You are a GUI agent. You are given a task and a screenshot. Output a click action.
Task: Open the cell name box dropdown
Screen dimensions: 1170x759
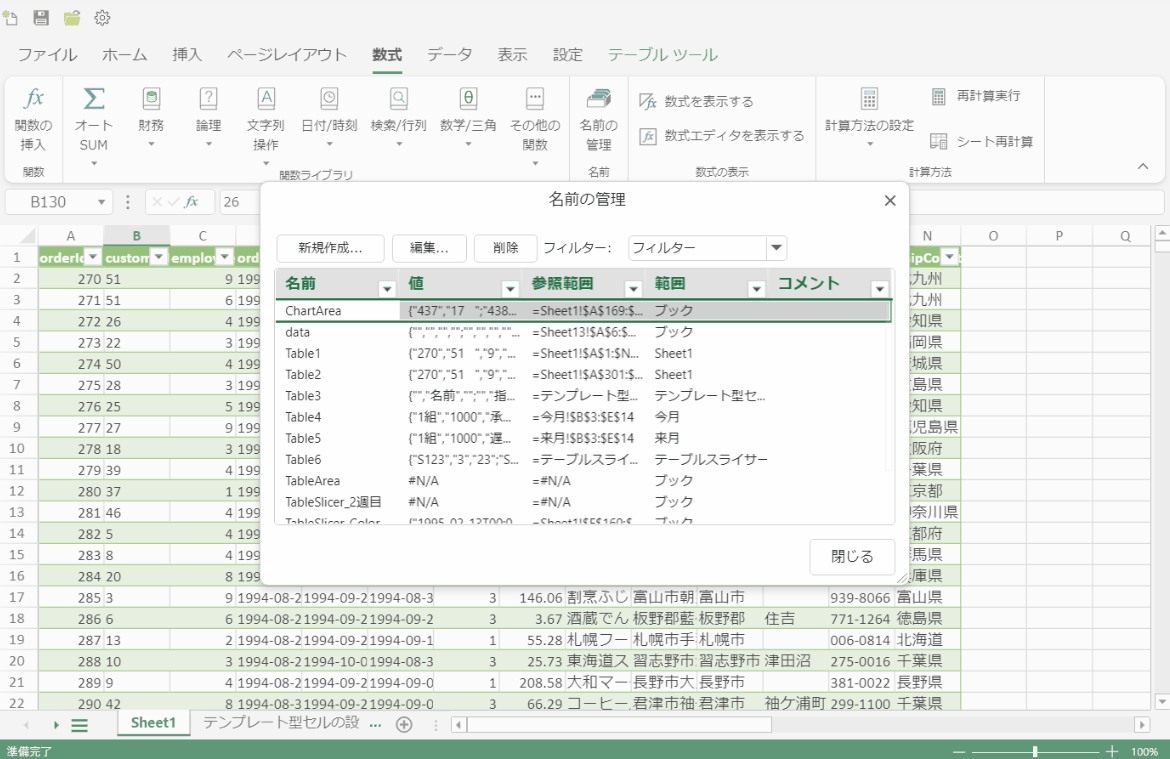(x=101, y=202)
